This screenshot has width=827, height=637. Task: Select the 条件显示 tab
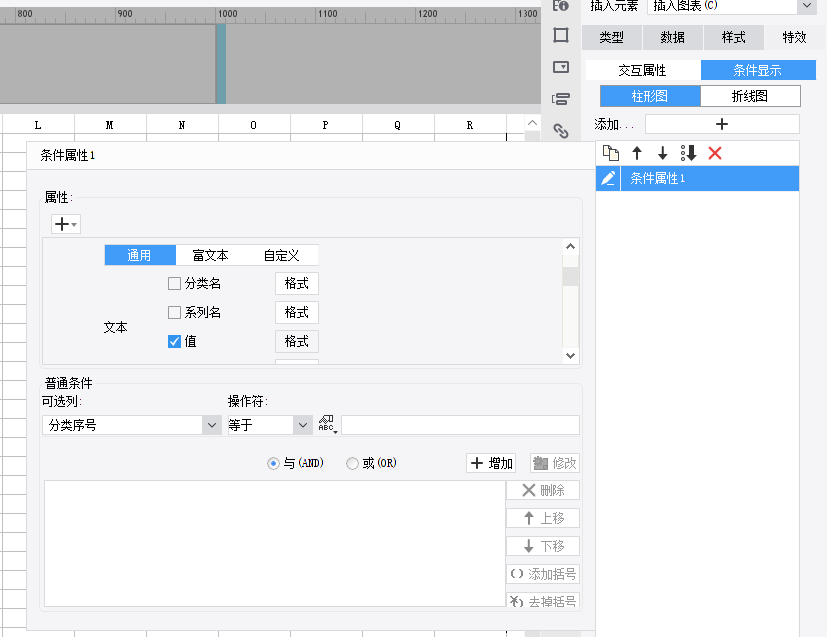point(757,70)
